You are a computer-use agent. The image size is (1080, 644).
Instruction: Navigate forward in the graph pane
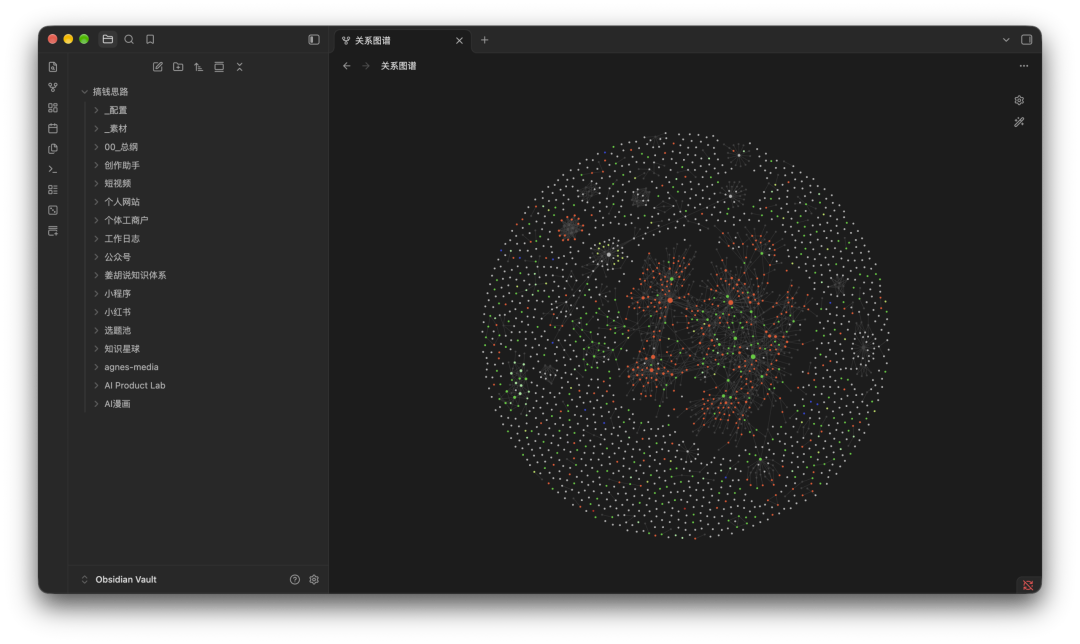click(x=366, y=66)
